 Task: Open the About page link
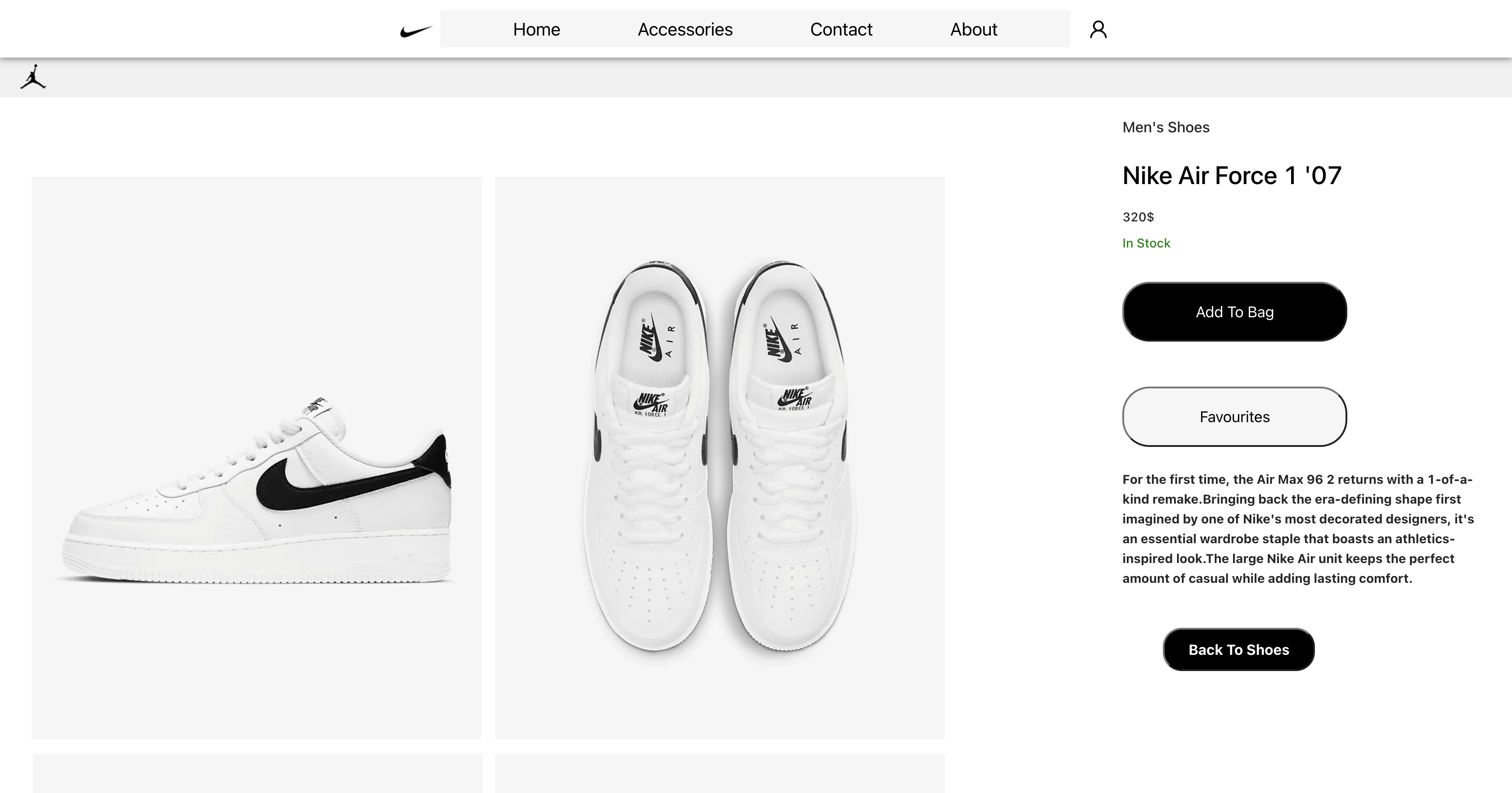pyautogui.click(x=974, y=29)
